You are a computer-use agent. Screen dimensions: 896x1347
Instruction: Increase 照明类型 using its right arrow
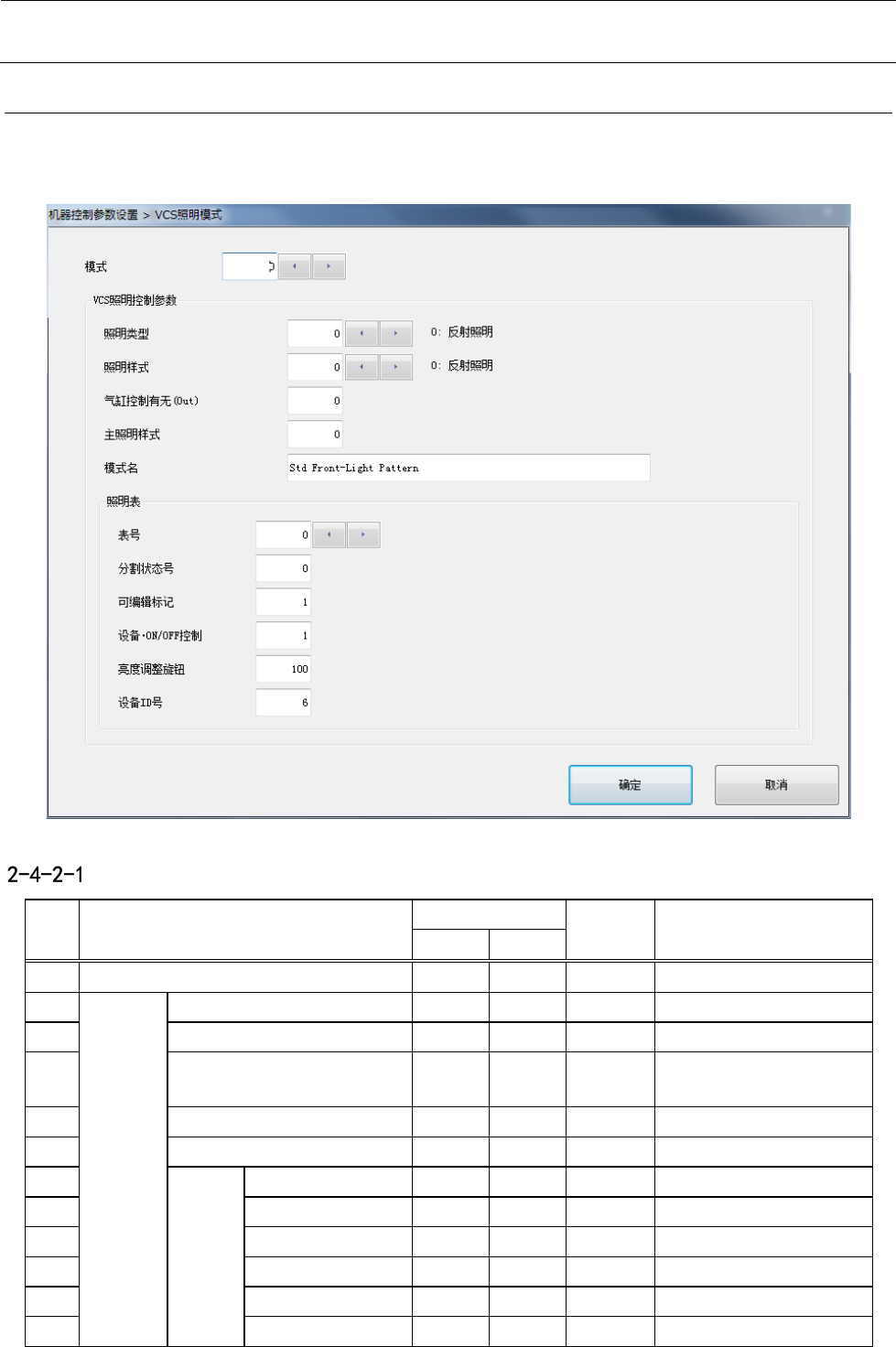pos(395,333)
